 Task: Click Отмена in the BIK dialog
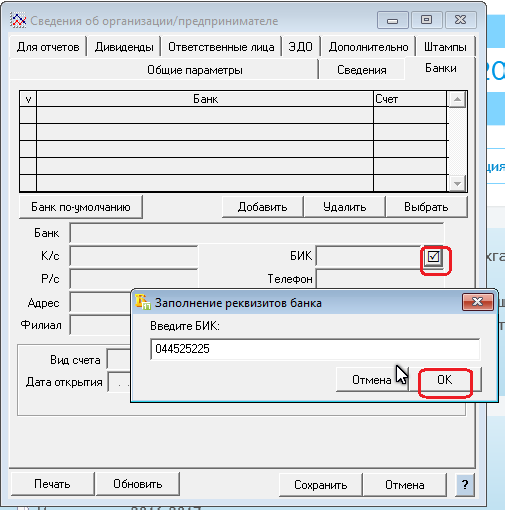372,380
